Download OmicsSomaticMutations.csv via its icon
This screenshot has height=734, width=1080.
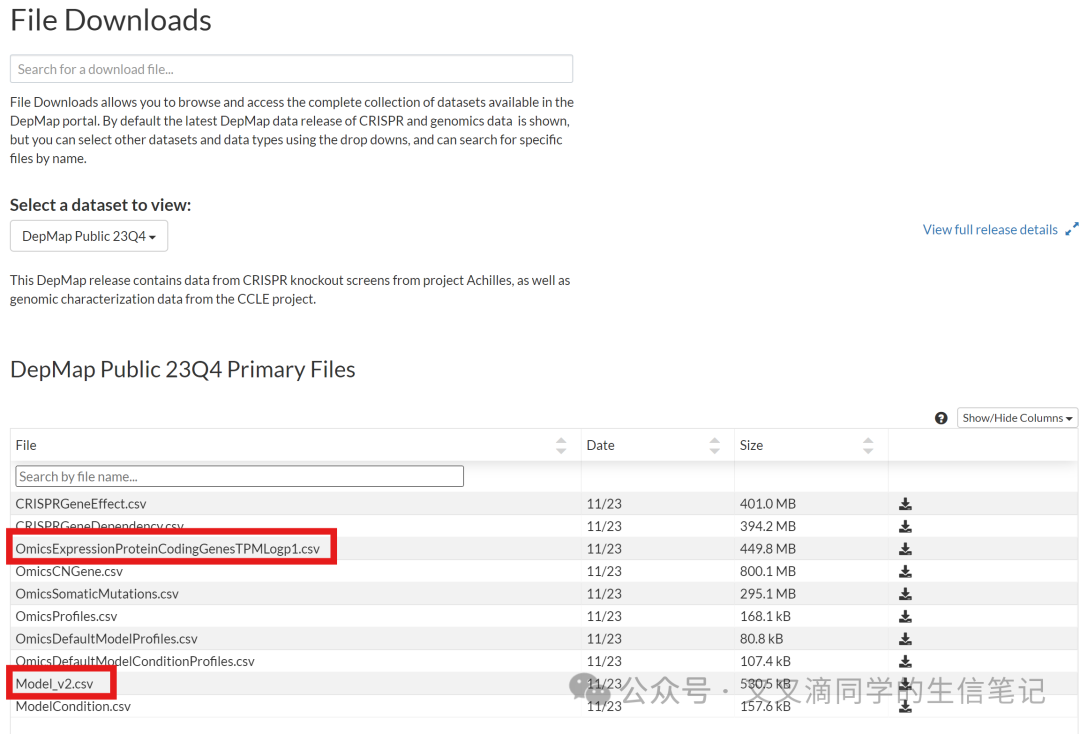tap(905, 594)
